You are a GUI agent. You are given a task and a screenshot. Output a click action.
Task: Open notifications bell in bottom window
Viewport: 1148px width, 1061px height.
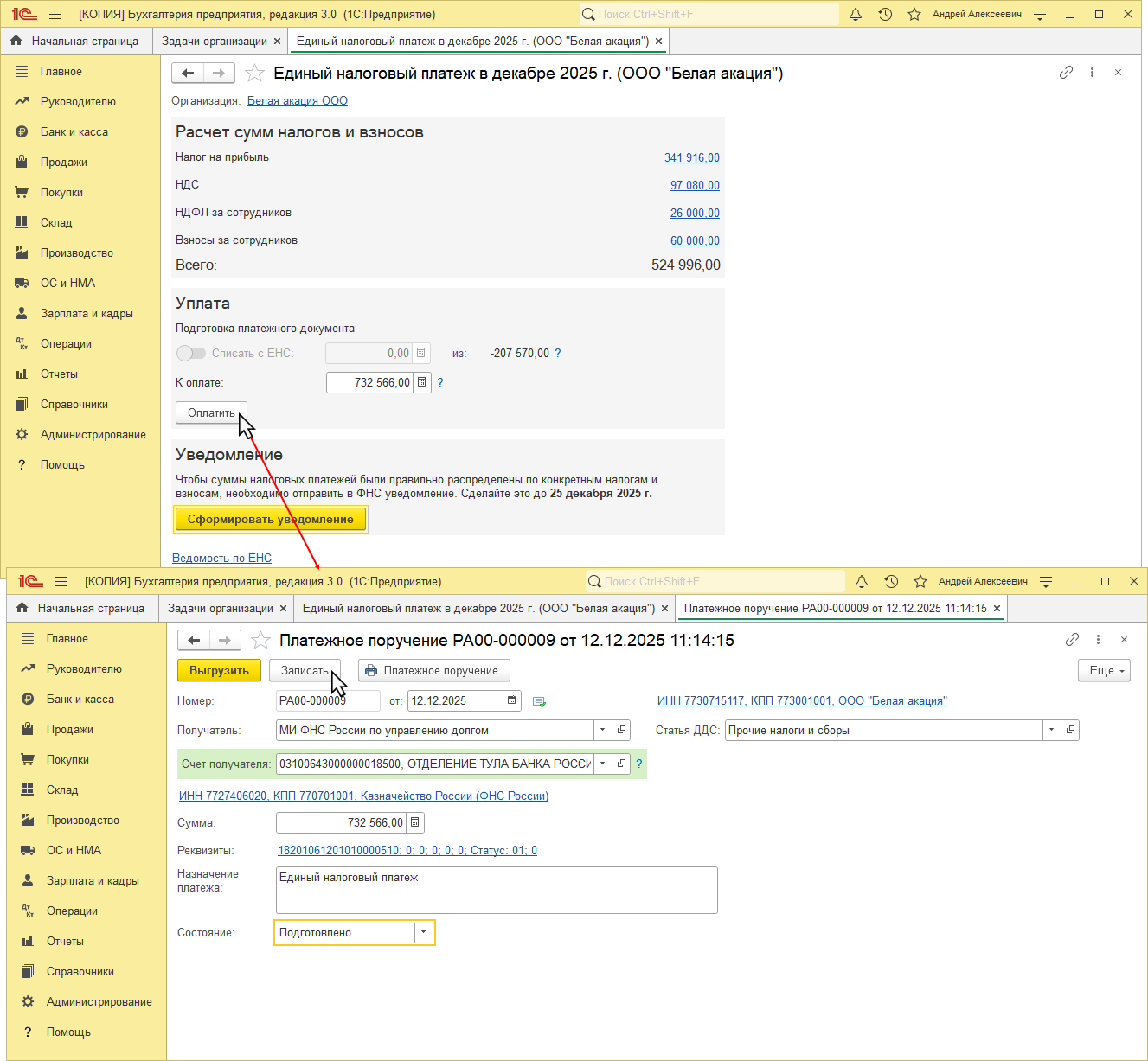(x=862, y=581)
